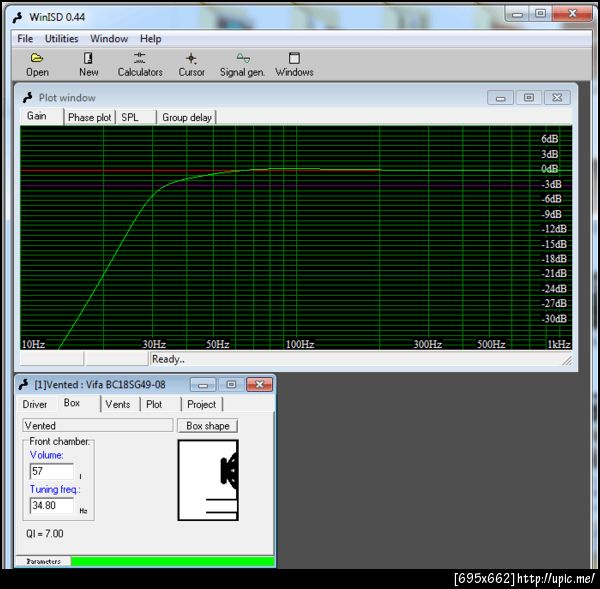Viewport: 600px width, 589px height.
Task: Minimize the Vented project window
Action: pos(203,385)
